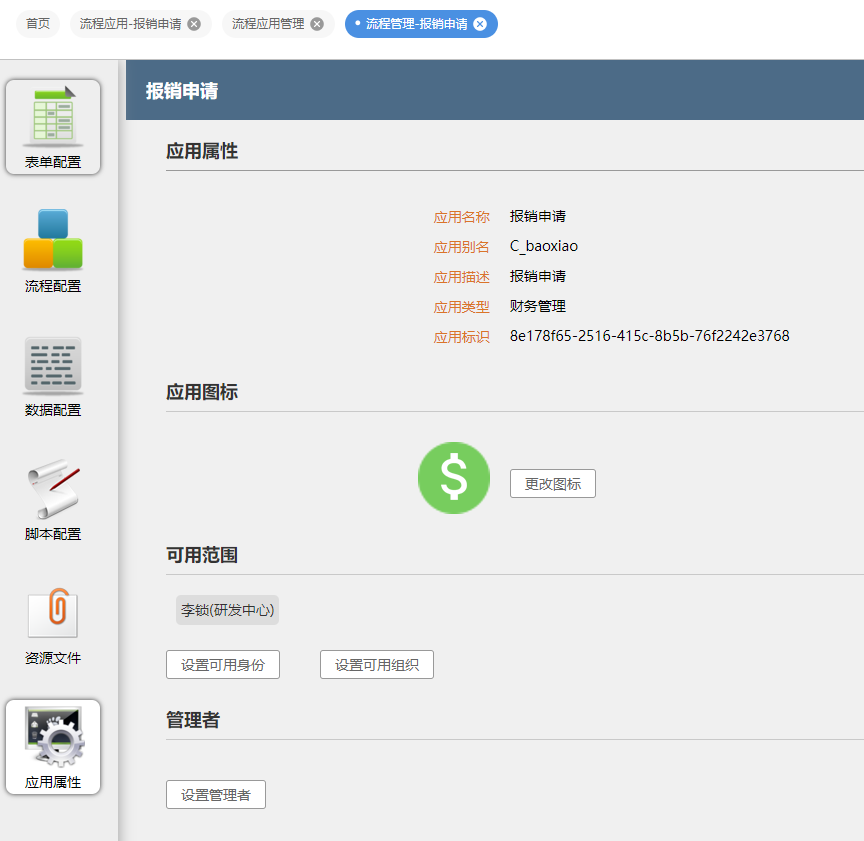The image size is (864, 841).
Task: Select the 流程管理-报销申请 tab
Action: coord(414,22)
